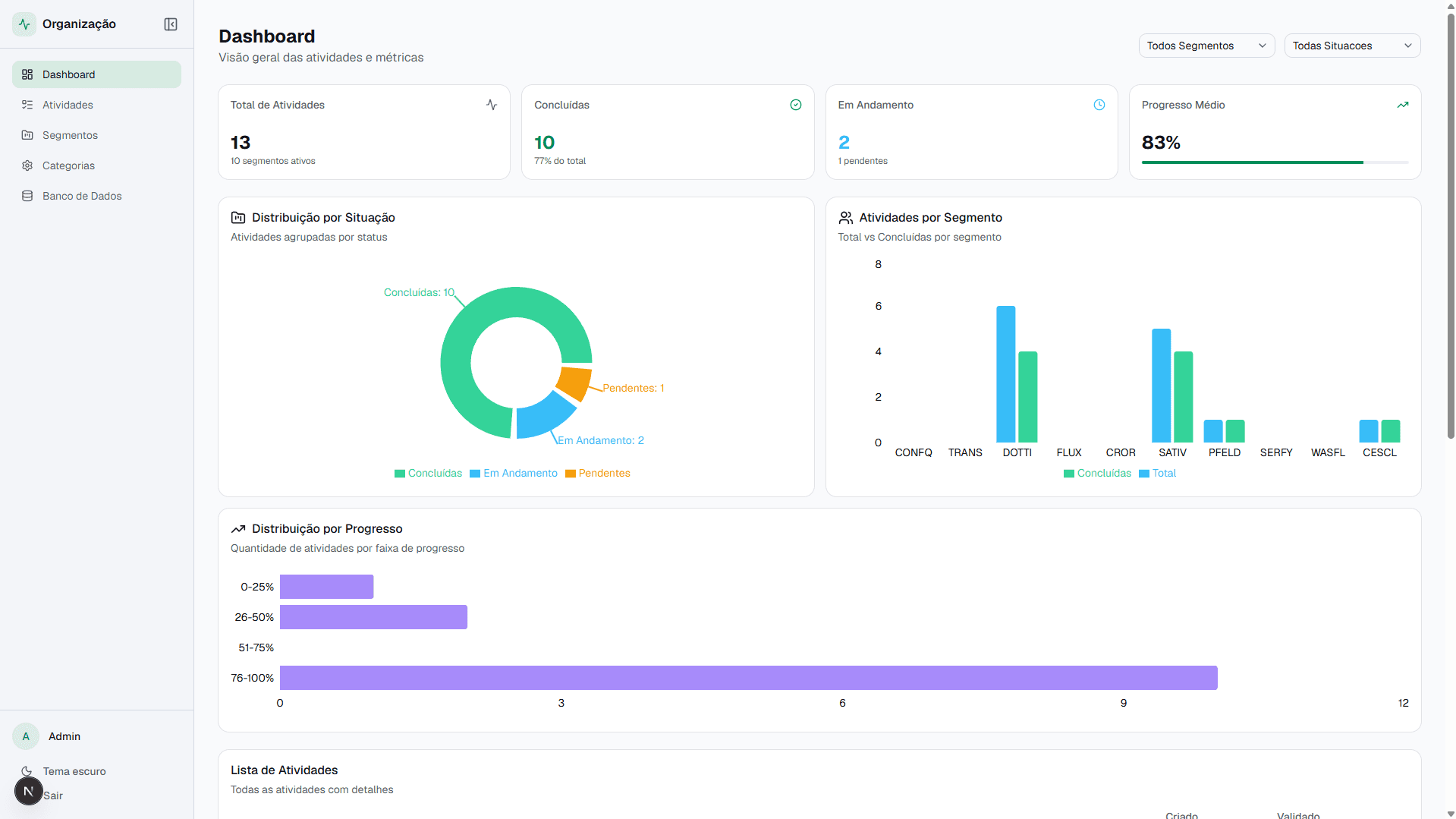Click the Em Andamento clock icon
Screen dimensions: 1456x819
point(1099,105)
